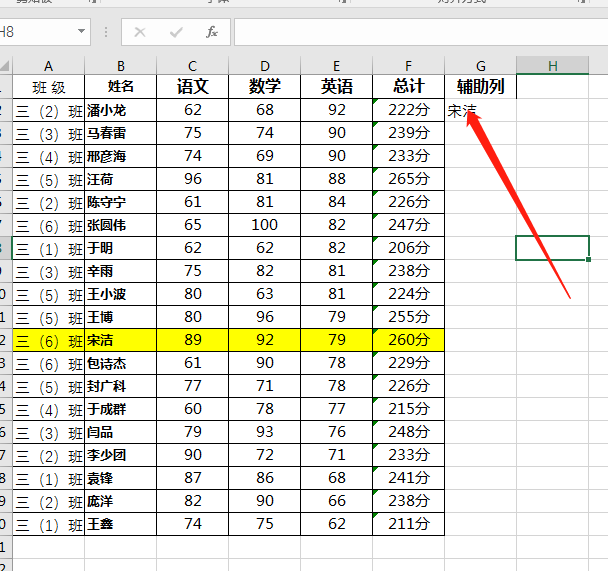Click 袁锋's Chinese score 87
The width and height of the screenshot is (608, 571).
click(193, 478)
